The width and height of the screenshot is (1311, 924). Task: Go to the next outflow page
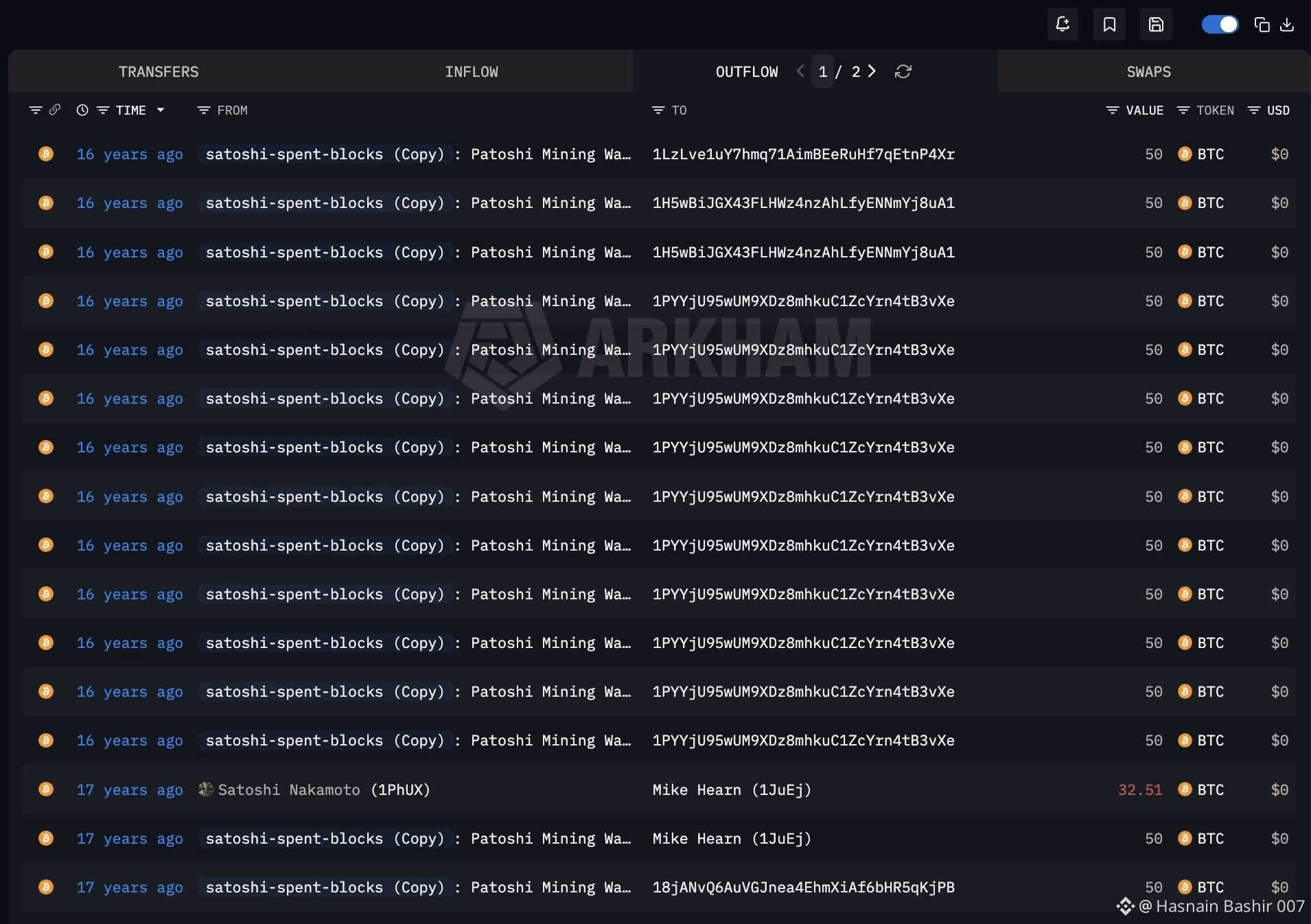[872, 71]
